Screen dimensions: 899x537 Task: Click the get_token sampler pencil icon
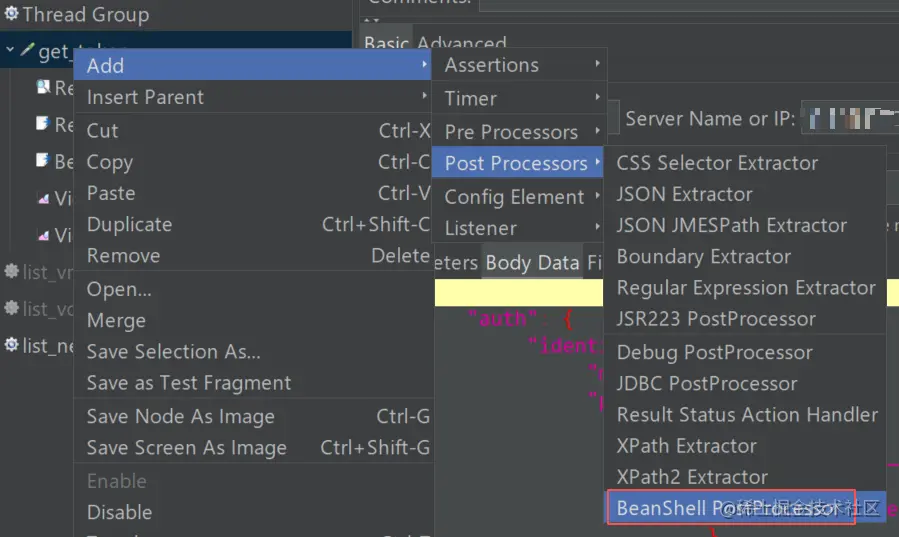tap(26, 50)
